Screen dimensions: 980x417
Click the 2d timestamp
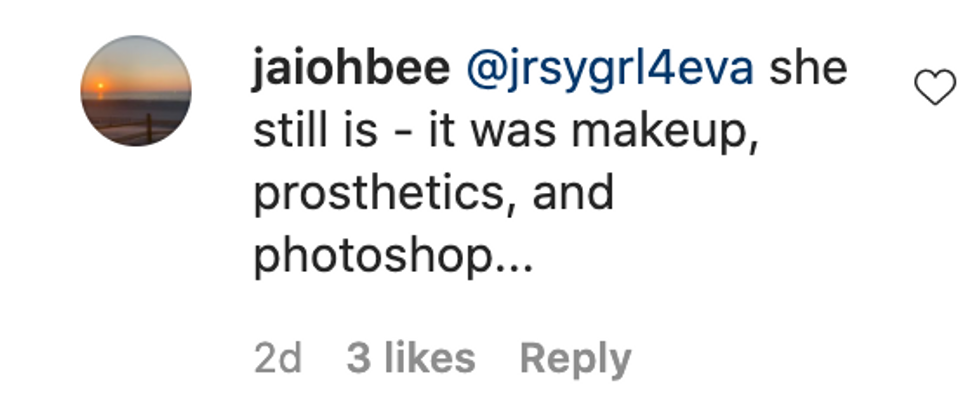pos(278,358)
